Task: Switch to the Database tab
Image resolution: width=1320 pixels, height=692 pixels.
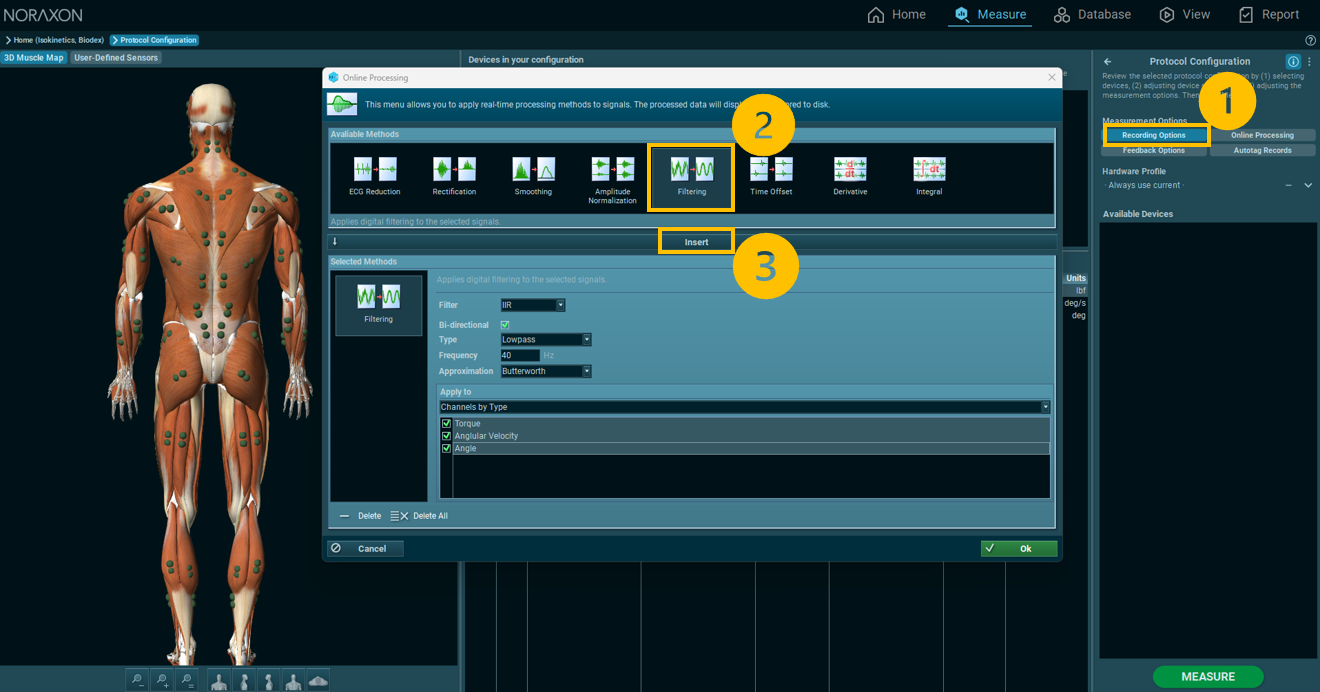Action: point(1092,14)
